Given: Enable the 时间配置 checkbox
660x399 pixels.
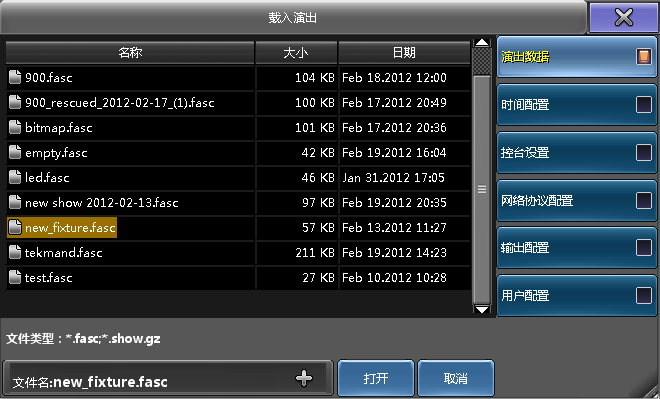Looking at the screenshot, I should click(644, 104).
